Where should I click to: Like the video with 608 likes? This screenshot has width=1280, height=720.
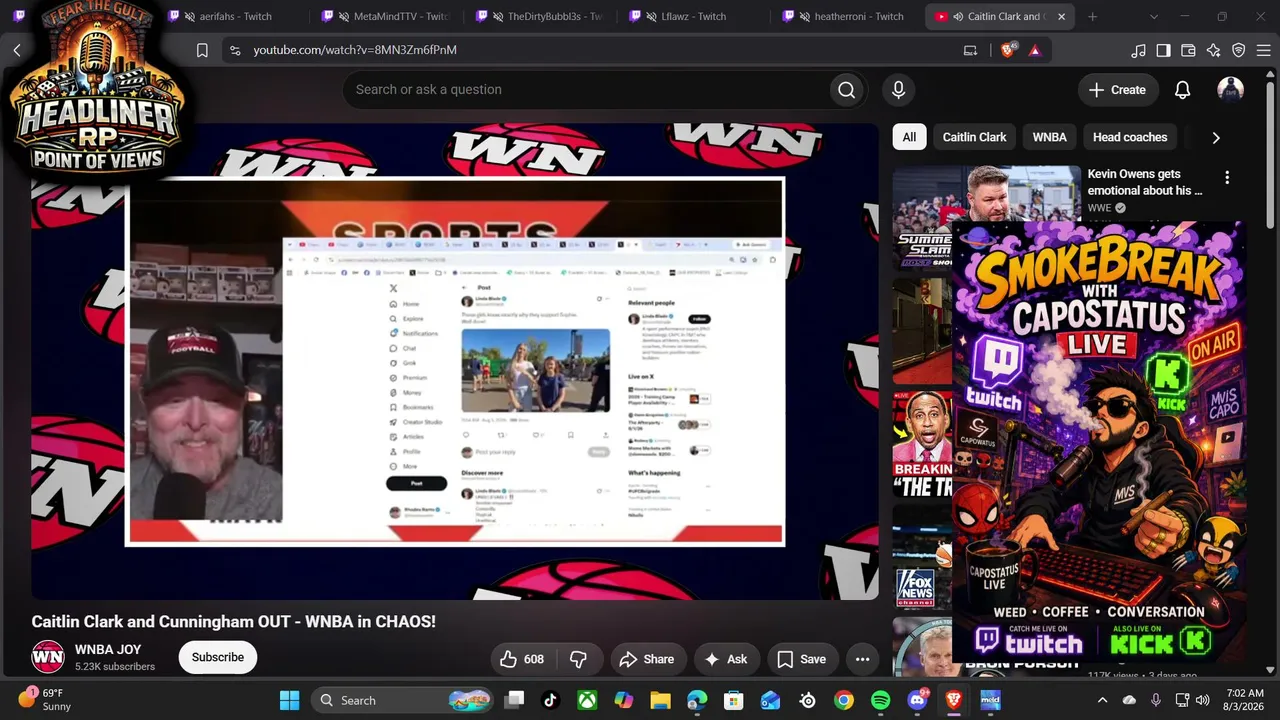pyautogui.click(x=522, y=659)
